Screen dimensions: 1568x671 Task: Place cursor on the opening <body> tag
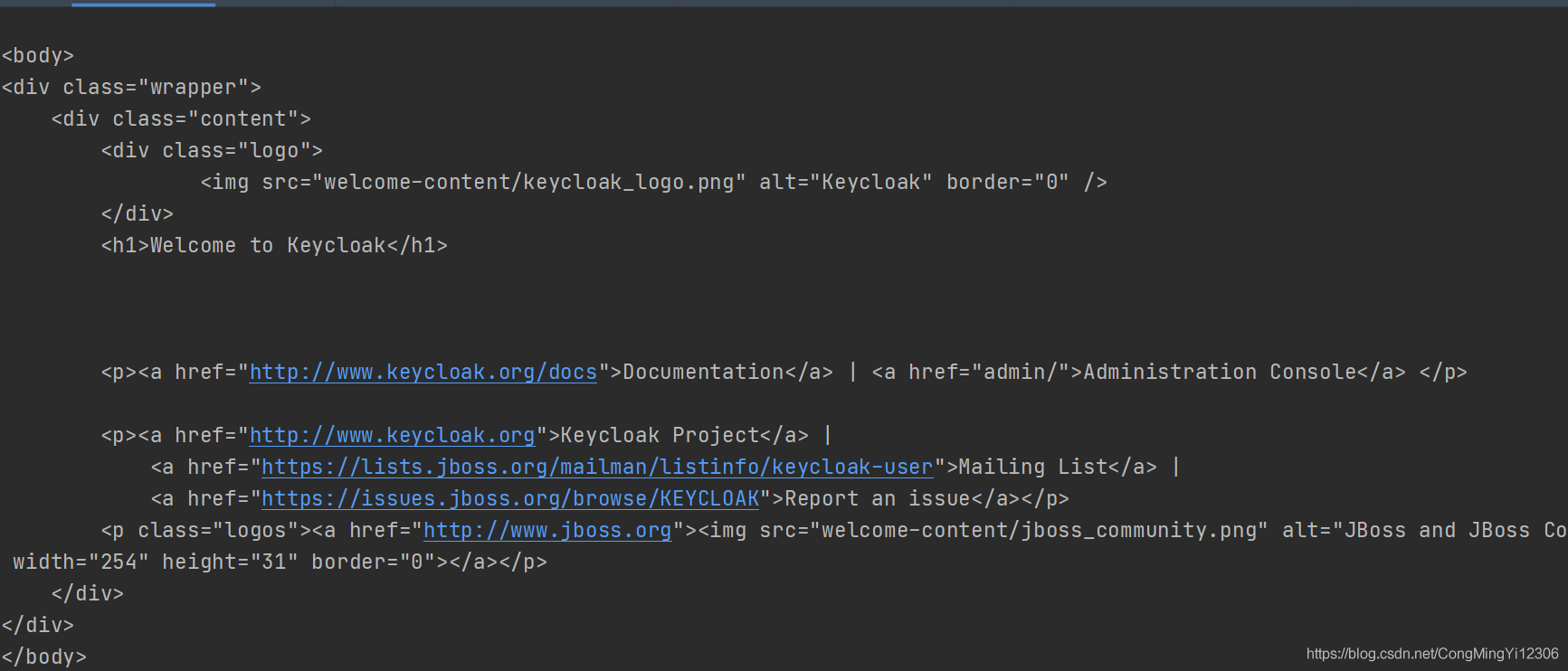[x=38, y=55]
